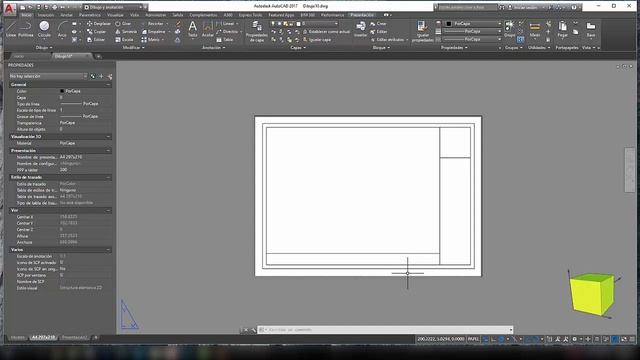Click the help search box
The width and height of the screenshot is (640, 360).
[x=467, y=7]
